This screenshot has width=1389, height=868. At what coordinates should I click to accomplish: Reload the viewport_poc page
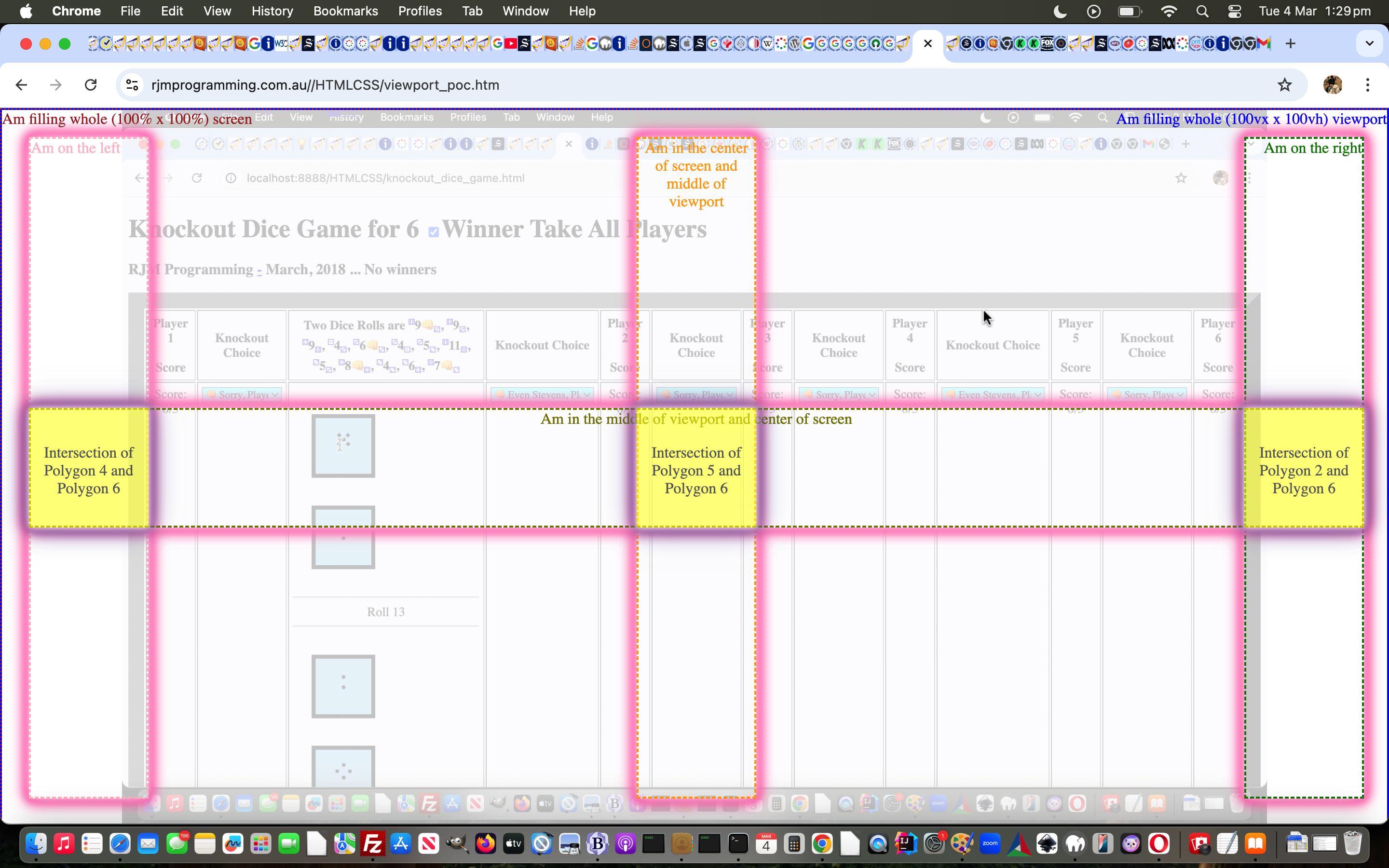91,85
